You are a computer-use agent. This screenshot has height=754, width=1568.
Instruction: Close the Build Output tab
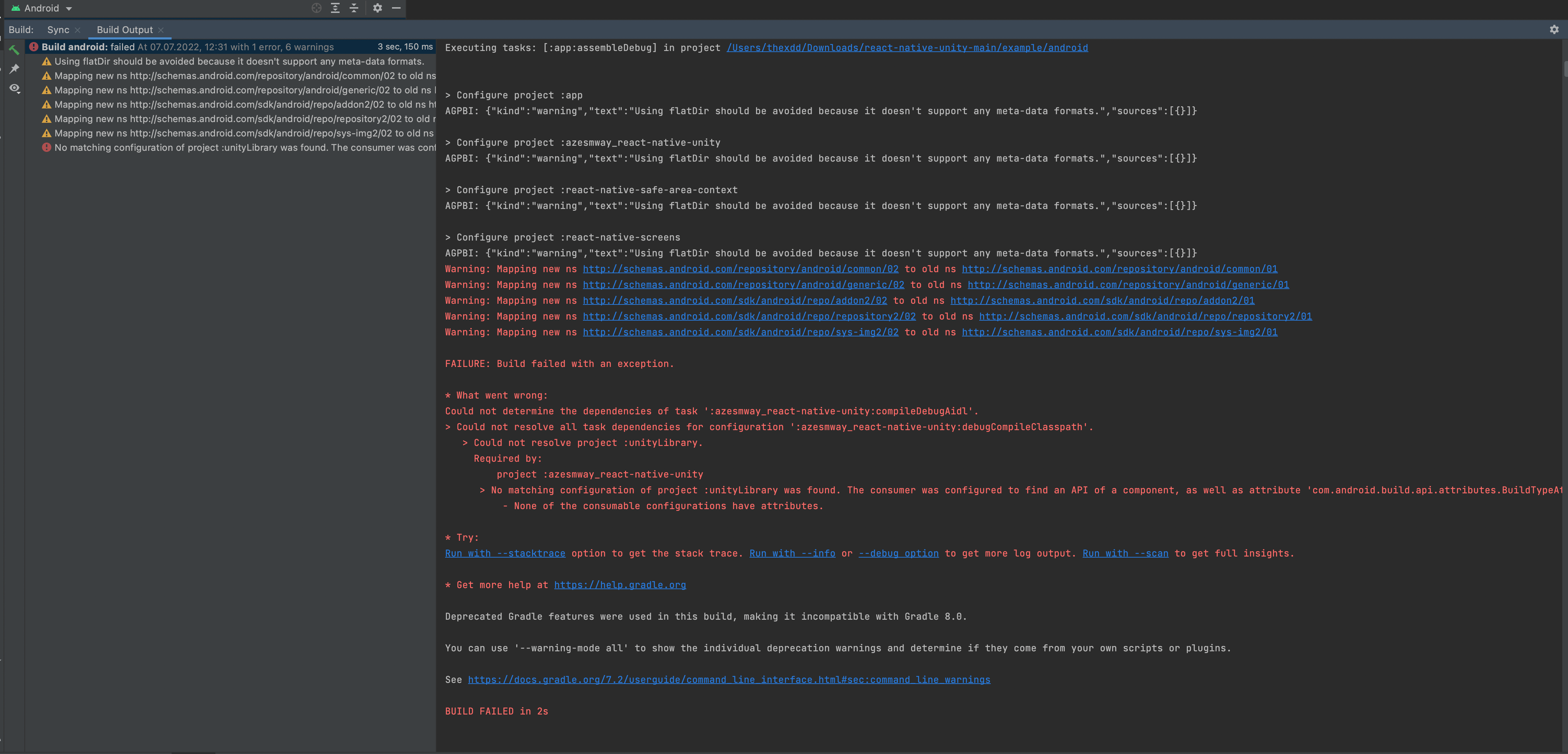tap(161, 30)
